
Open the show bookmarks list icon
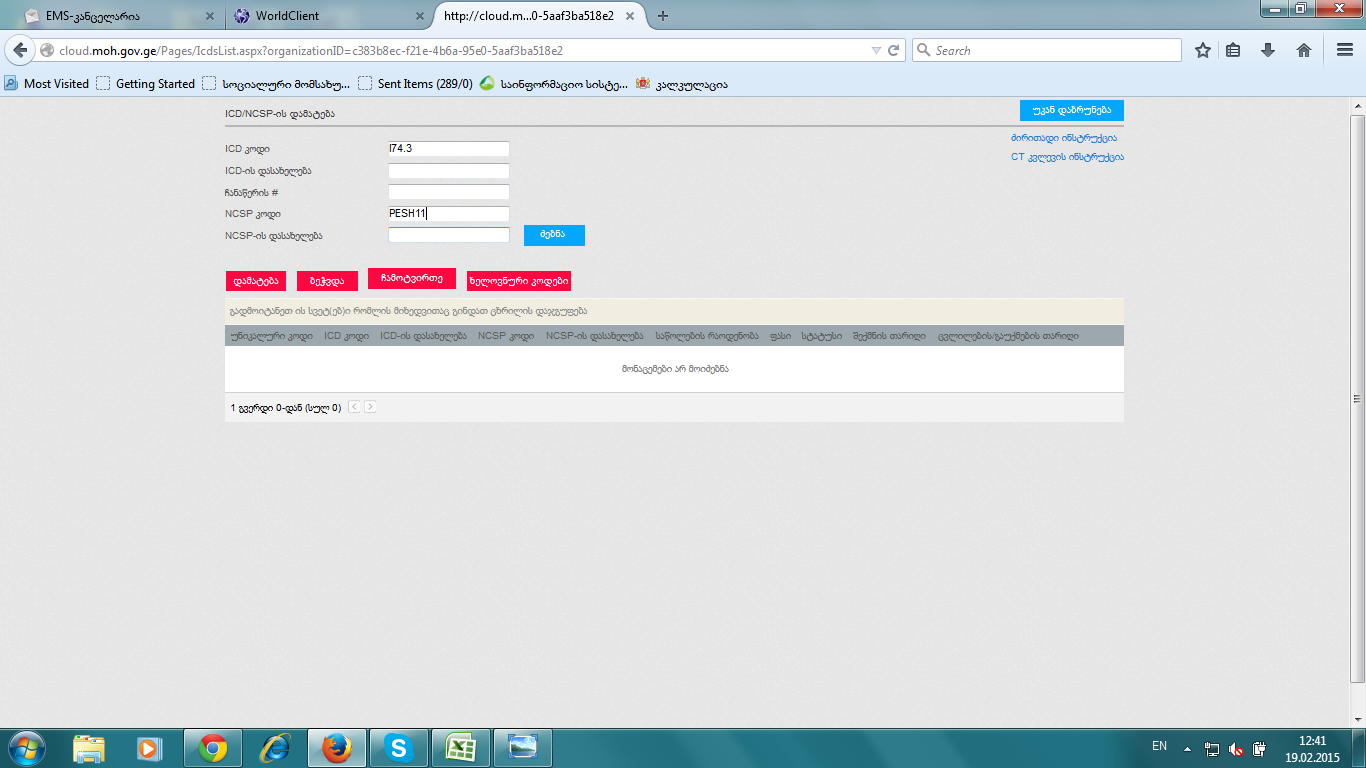click(x=1234, y=50)
